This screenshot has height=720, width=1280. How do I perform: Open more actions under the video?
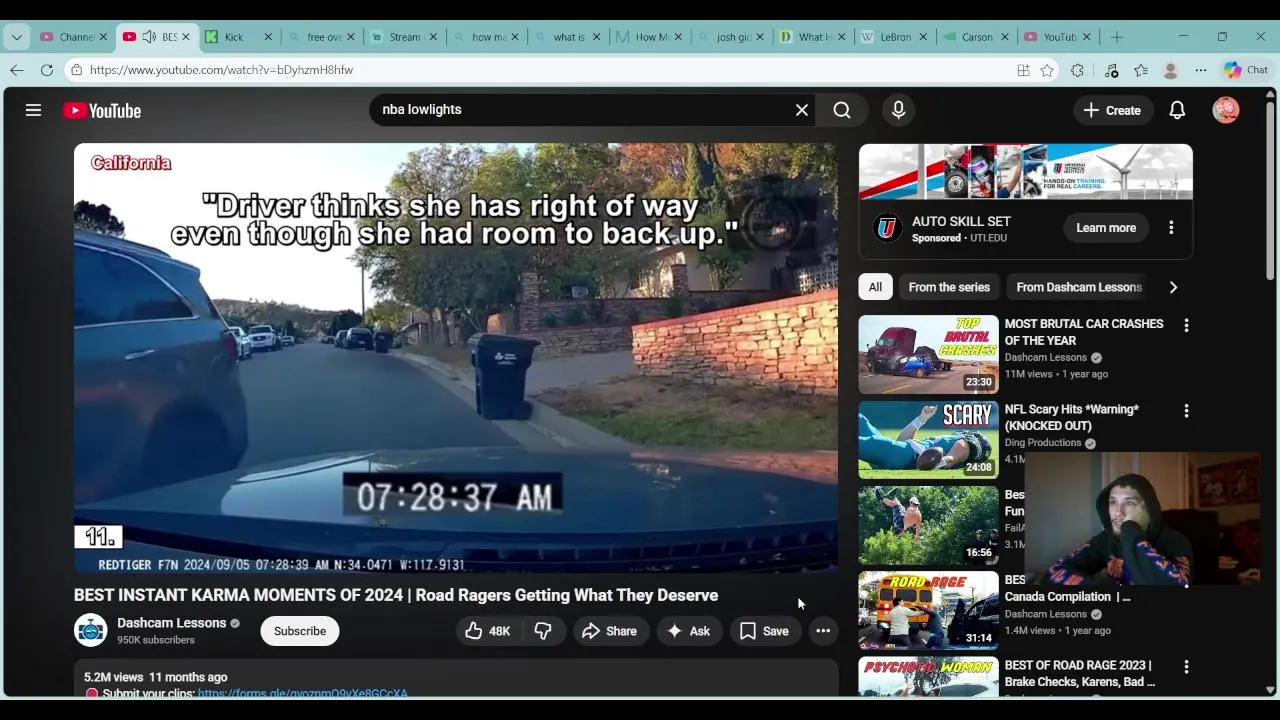[x=823, y=631]
